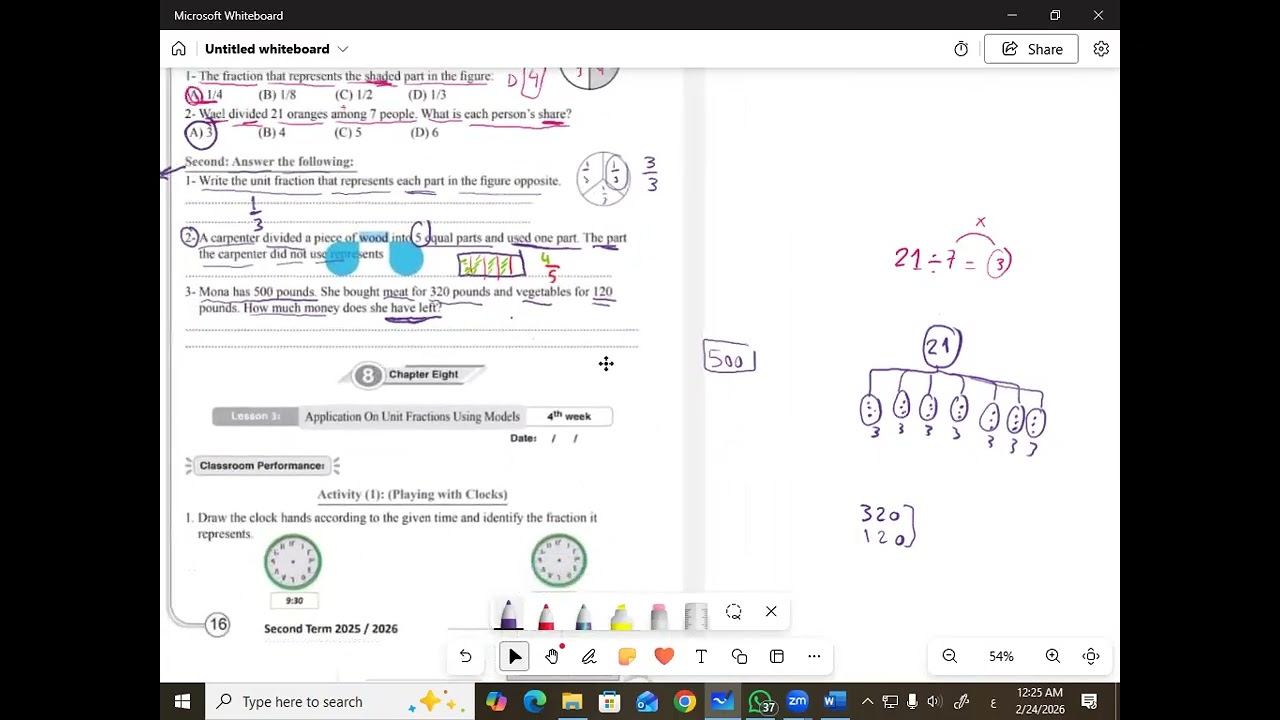Select the red pen
Image resolution: width=1280 pixels, height=720 pixels.
click(x=546, y=614)
